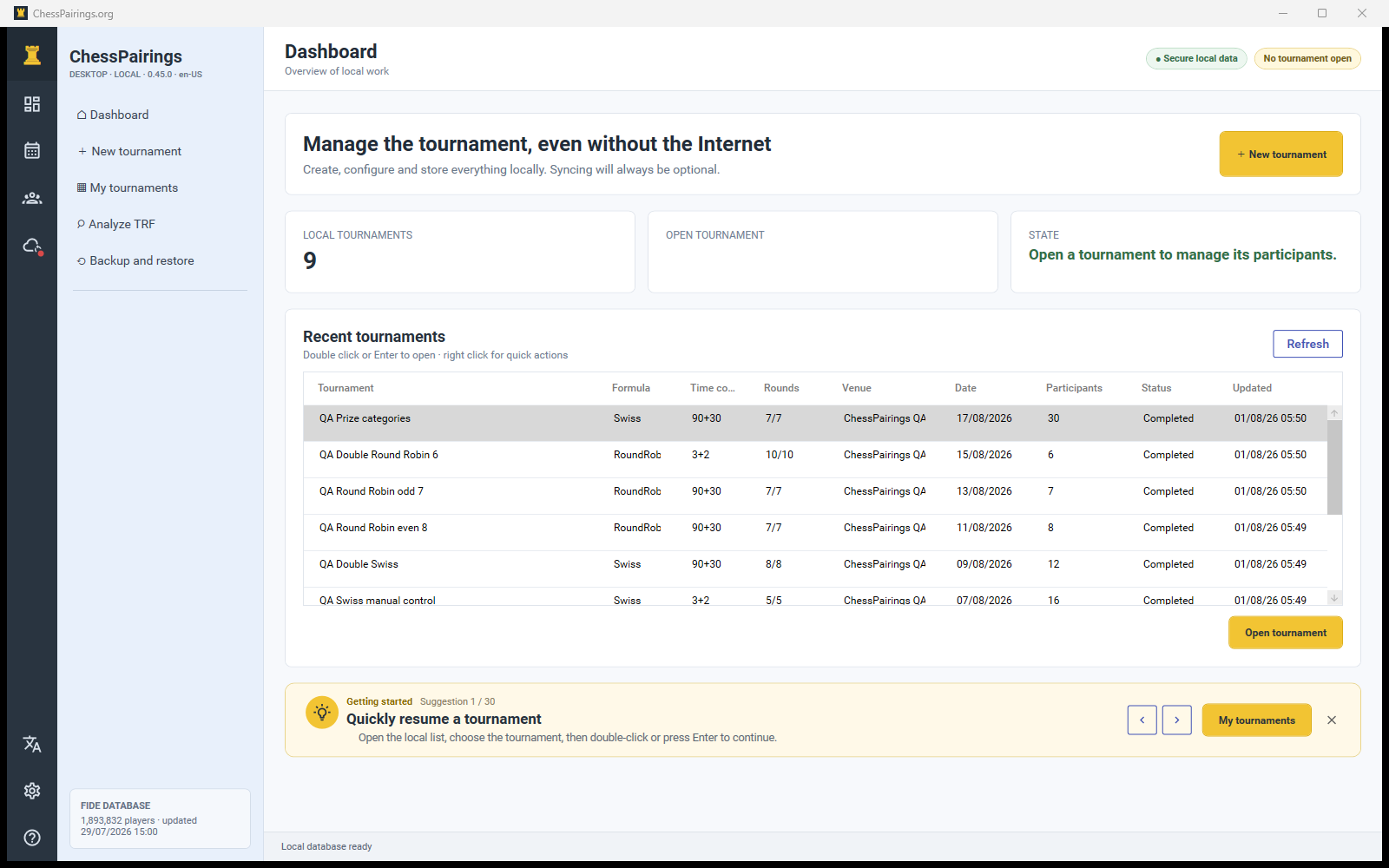The image size is (1389, 868).
Task: Select the QA Double Round Robin 6 row
Action: pos(815,459)
